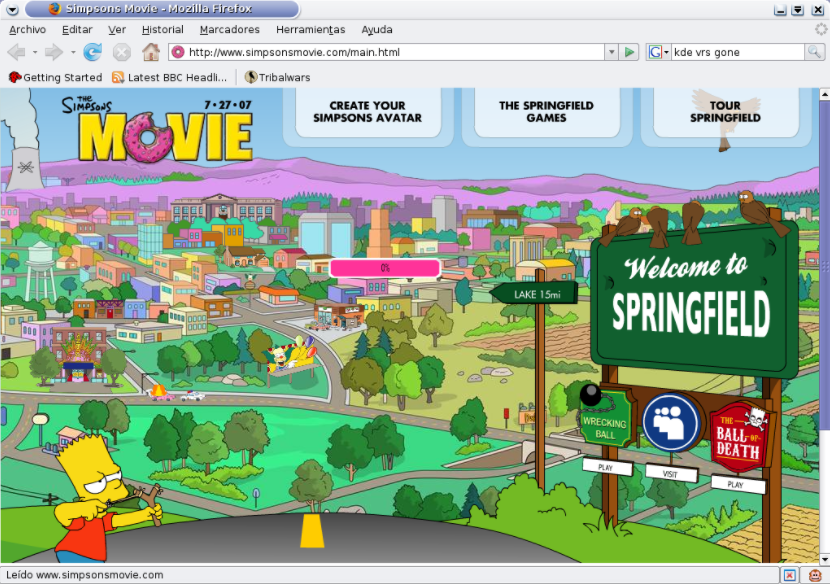Click the Krusty billboard

[x=291, y=358]
